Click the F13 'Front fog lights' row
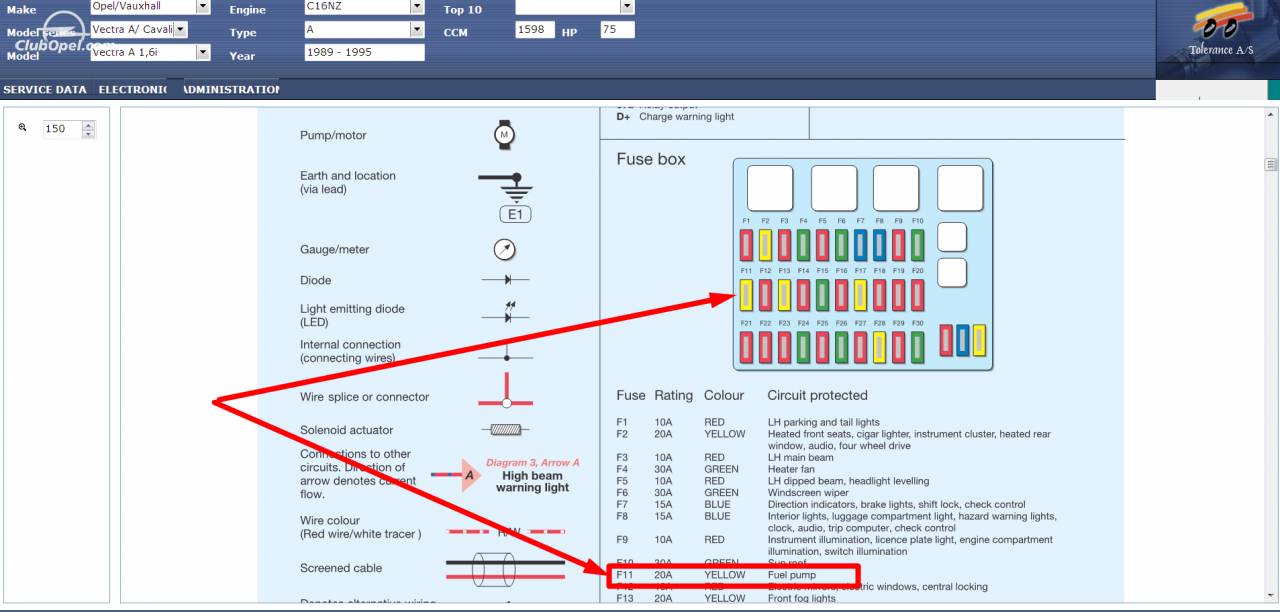 726,599
